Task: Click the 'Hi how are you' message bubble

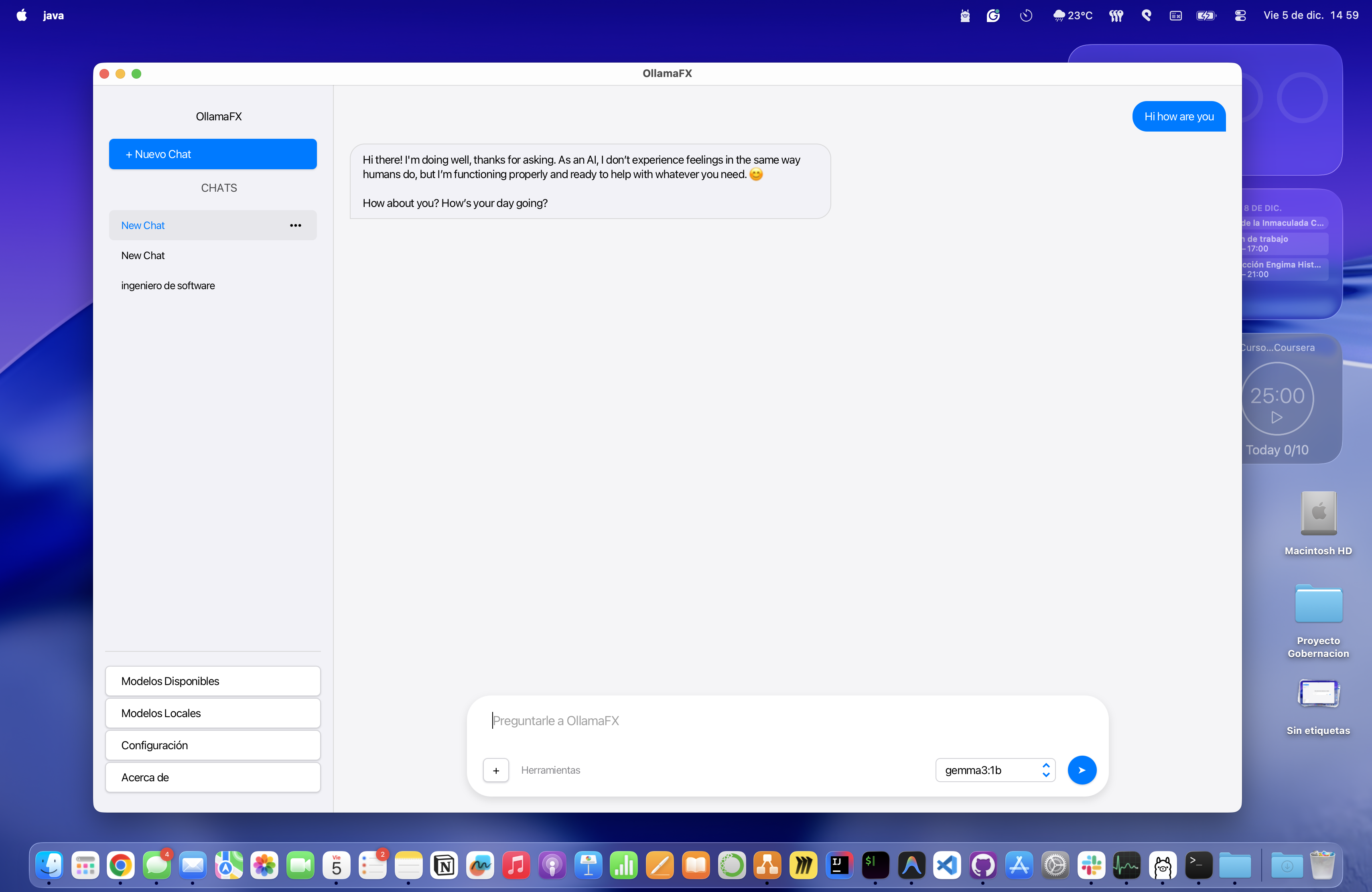Action: coord(1179,116)
